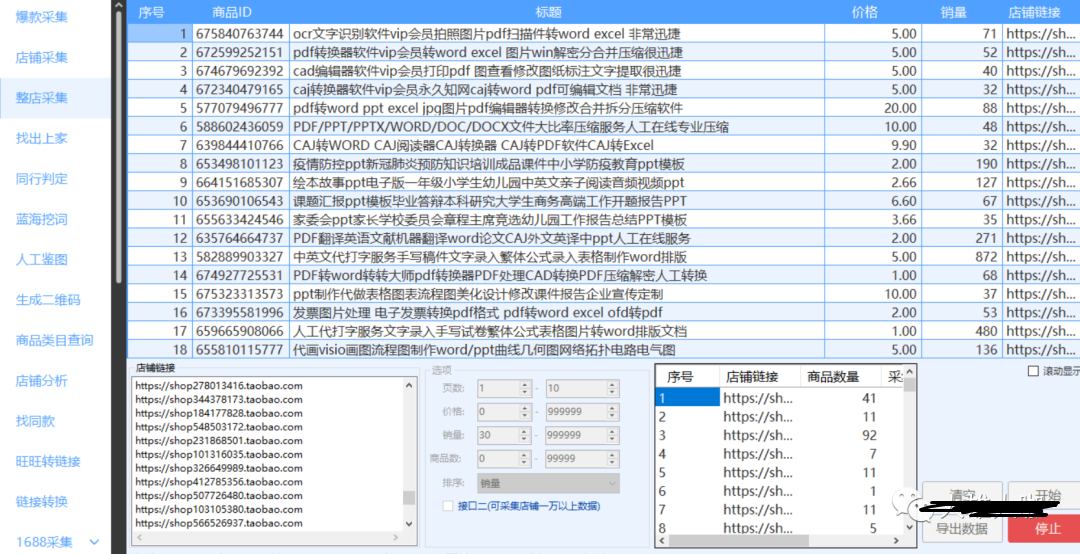Click the main table vertical scrollbar

click(118, 145)
